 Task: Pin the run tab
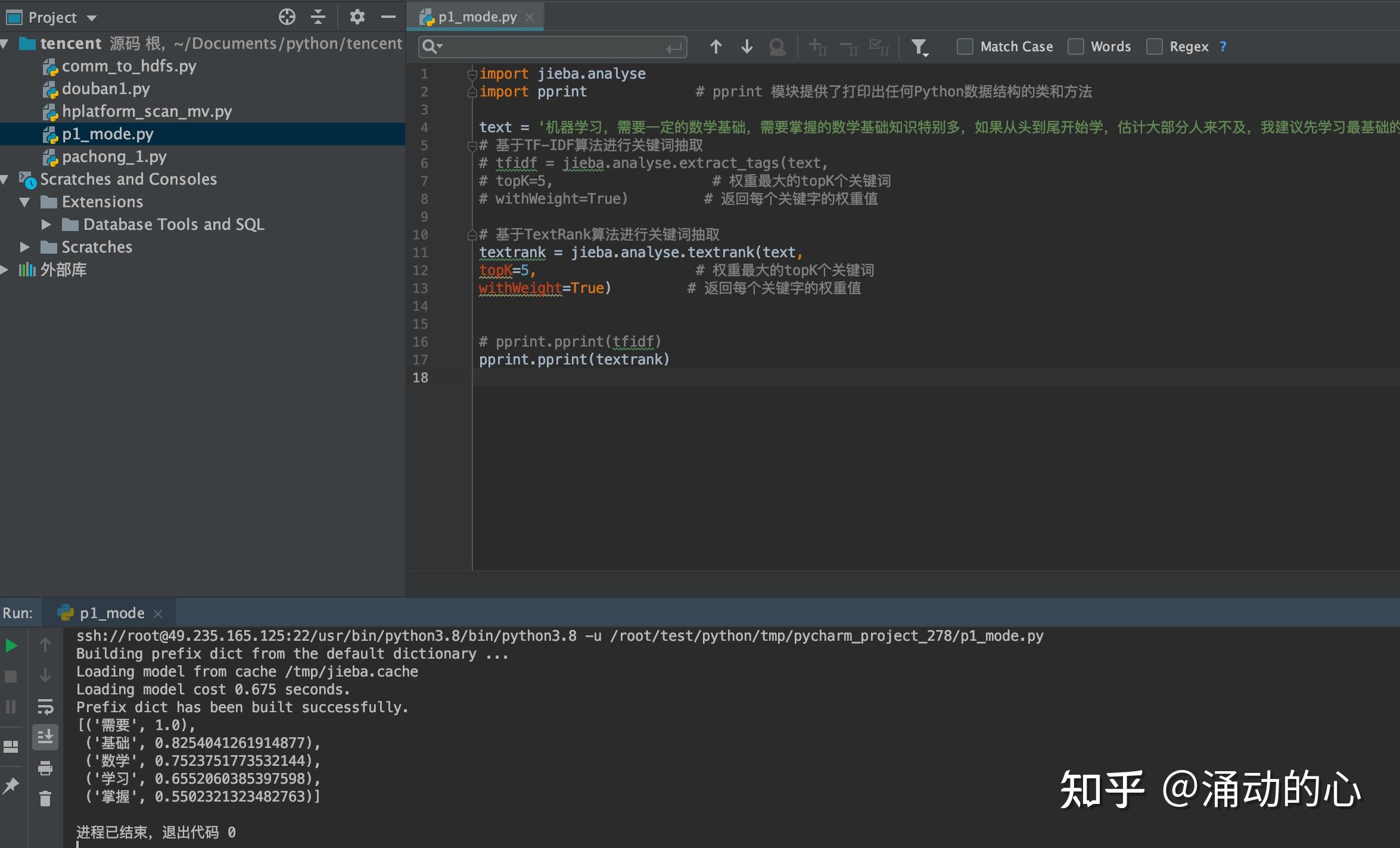pos(11,785)
